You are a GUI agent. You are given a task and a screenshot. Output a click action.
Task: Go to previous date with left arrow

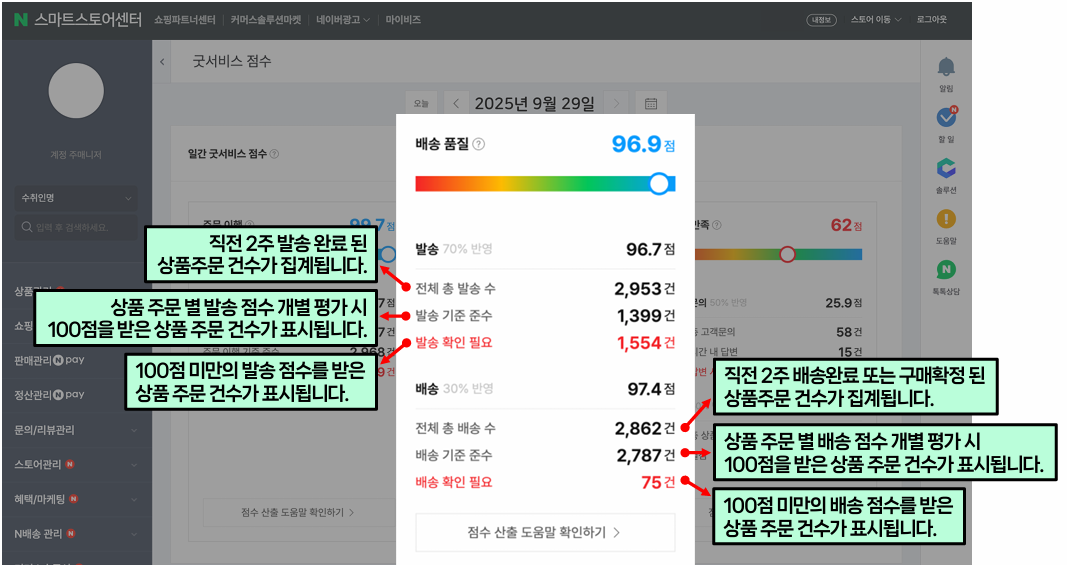(456, 103)
